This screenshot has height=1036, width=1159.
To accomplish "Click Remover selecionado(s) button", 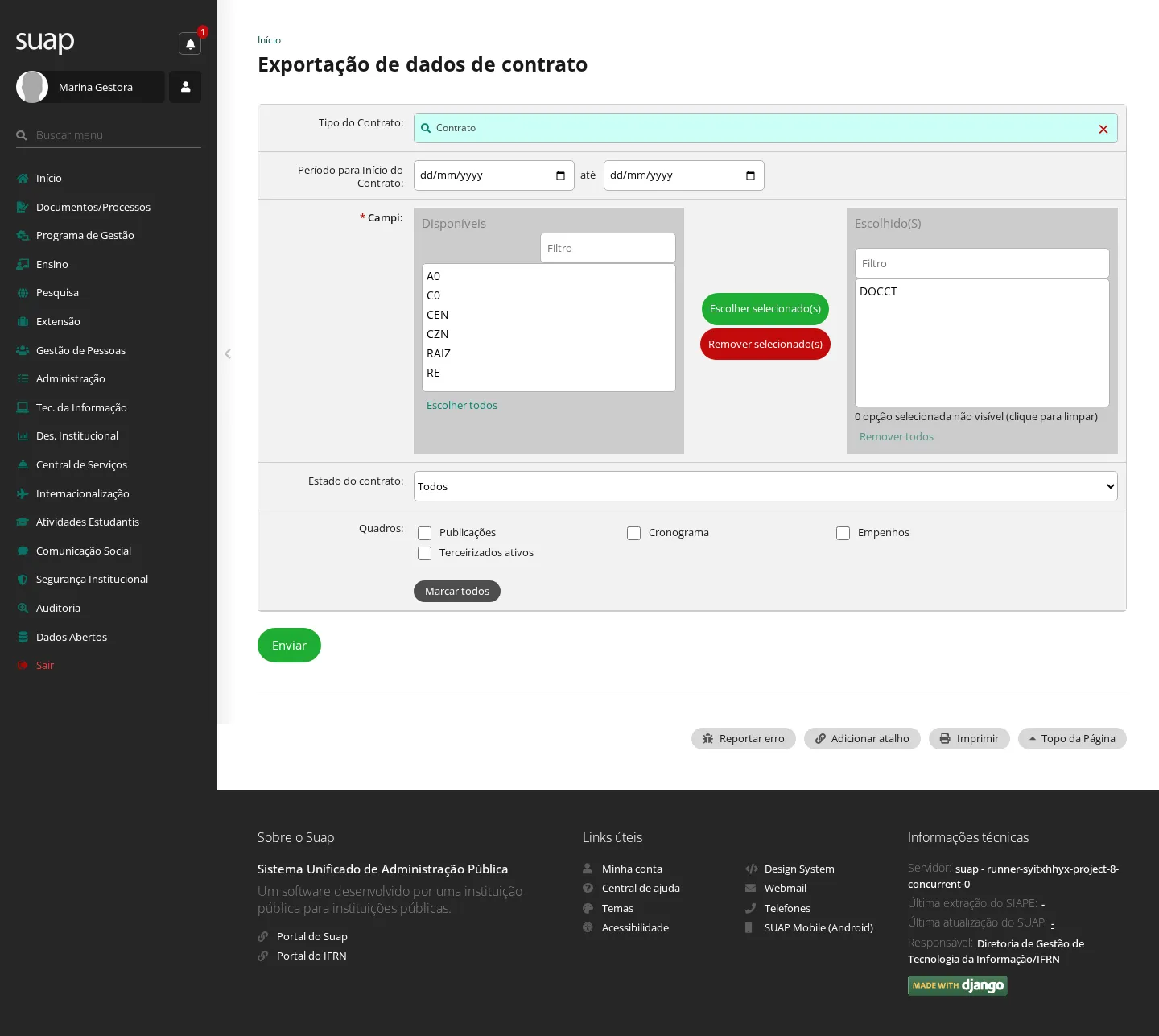I will (x=765, y=345).
